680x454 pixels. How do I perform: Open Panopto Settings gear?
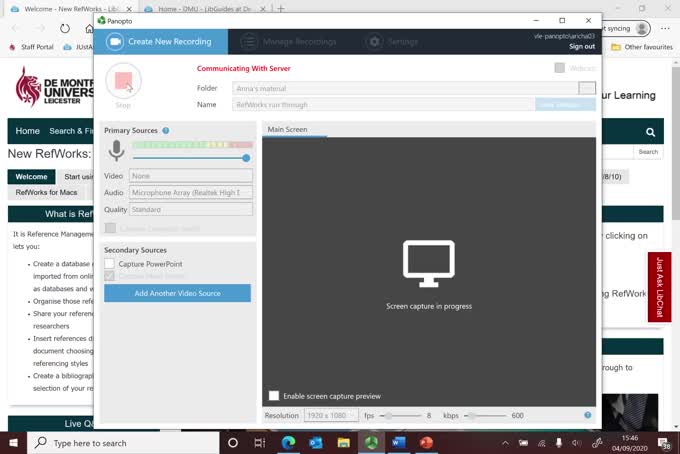(374, 42)
